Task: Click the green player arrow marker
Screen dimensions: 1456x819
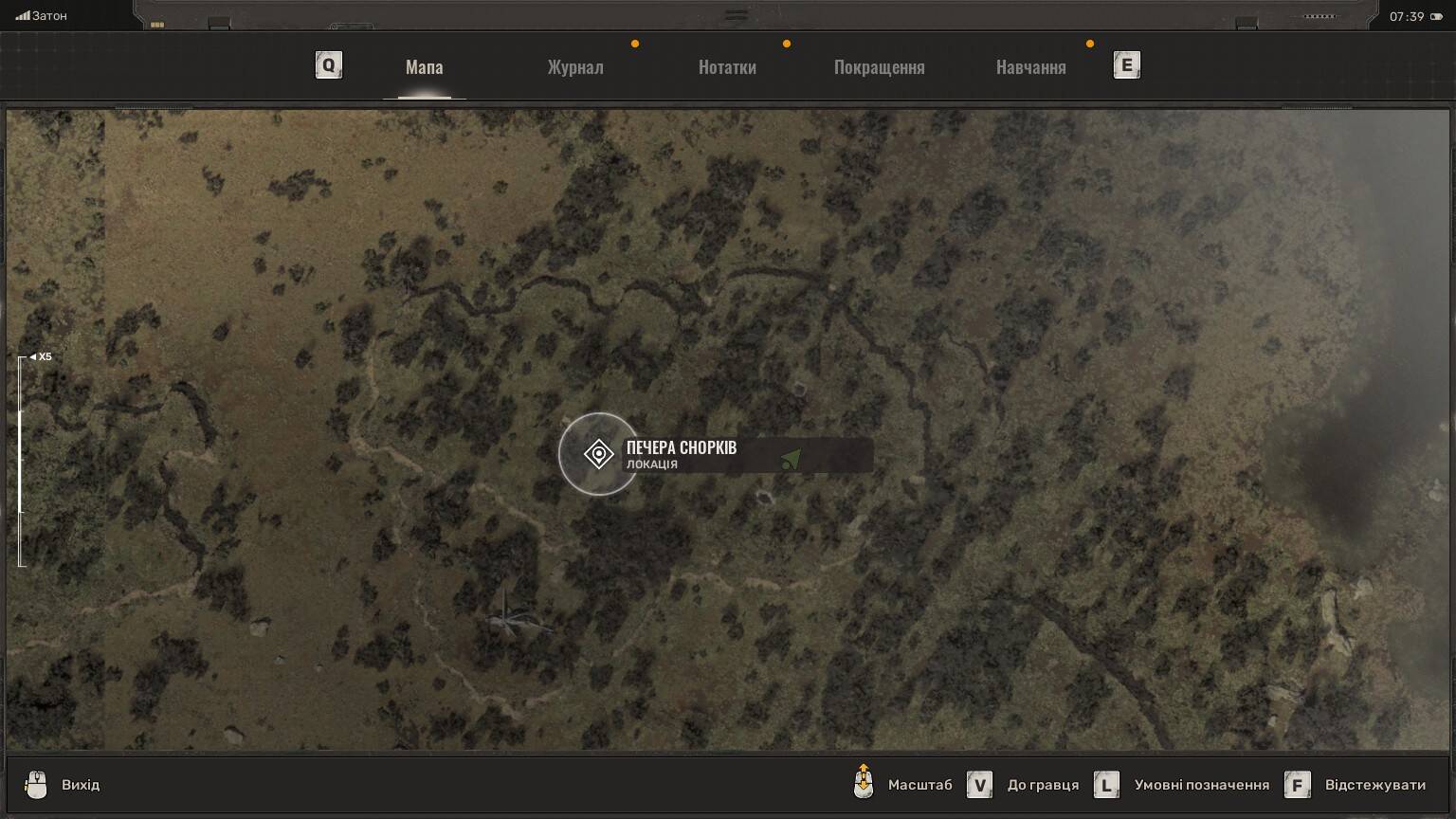Action: tap(792, 460)
